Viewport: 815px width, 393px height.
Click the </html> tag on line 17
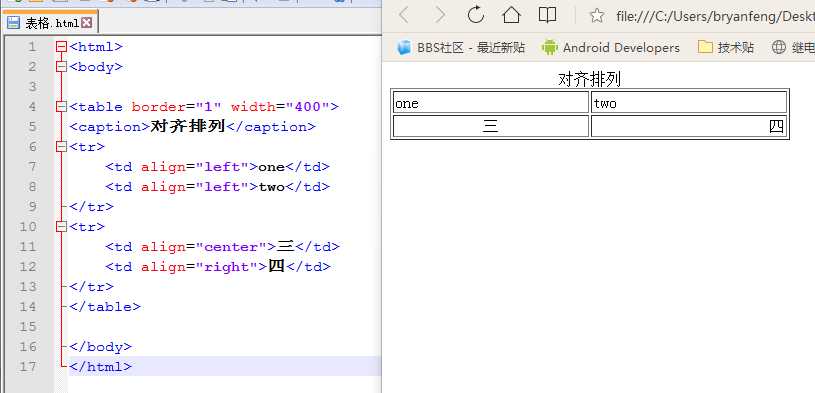(100, 366)
